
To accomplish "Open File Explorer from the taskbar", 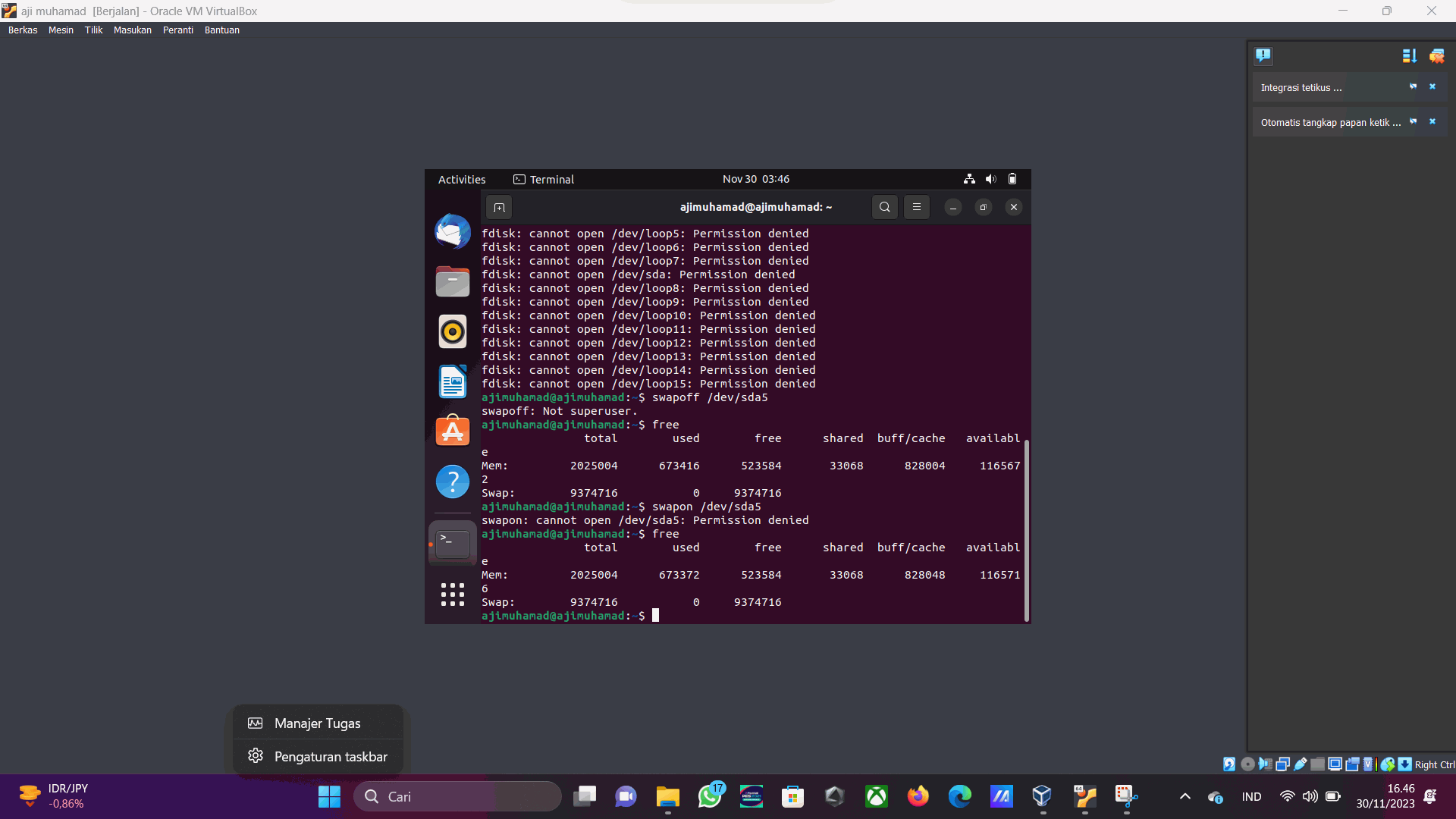I will tap(668, 796).
